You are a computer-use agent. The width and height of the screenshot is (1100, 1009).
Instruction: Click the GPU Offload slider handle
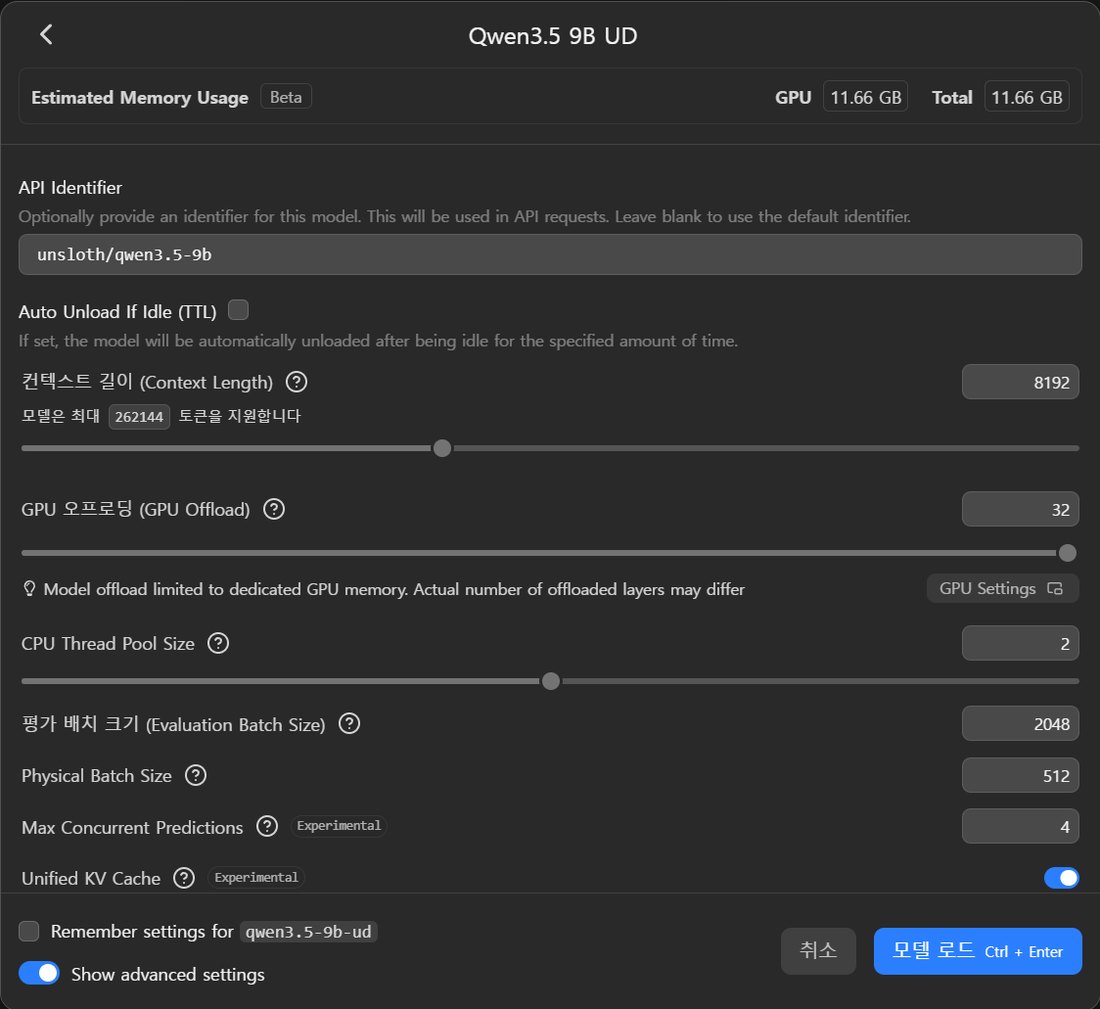1067,553
